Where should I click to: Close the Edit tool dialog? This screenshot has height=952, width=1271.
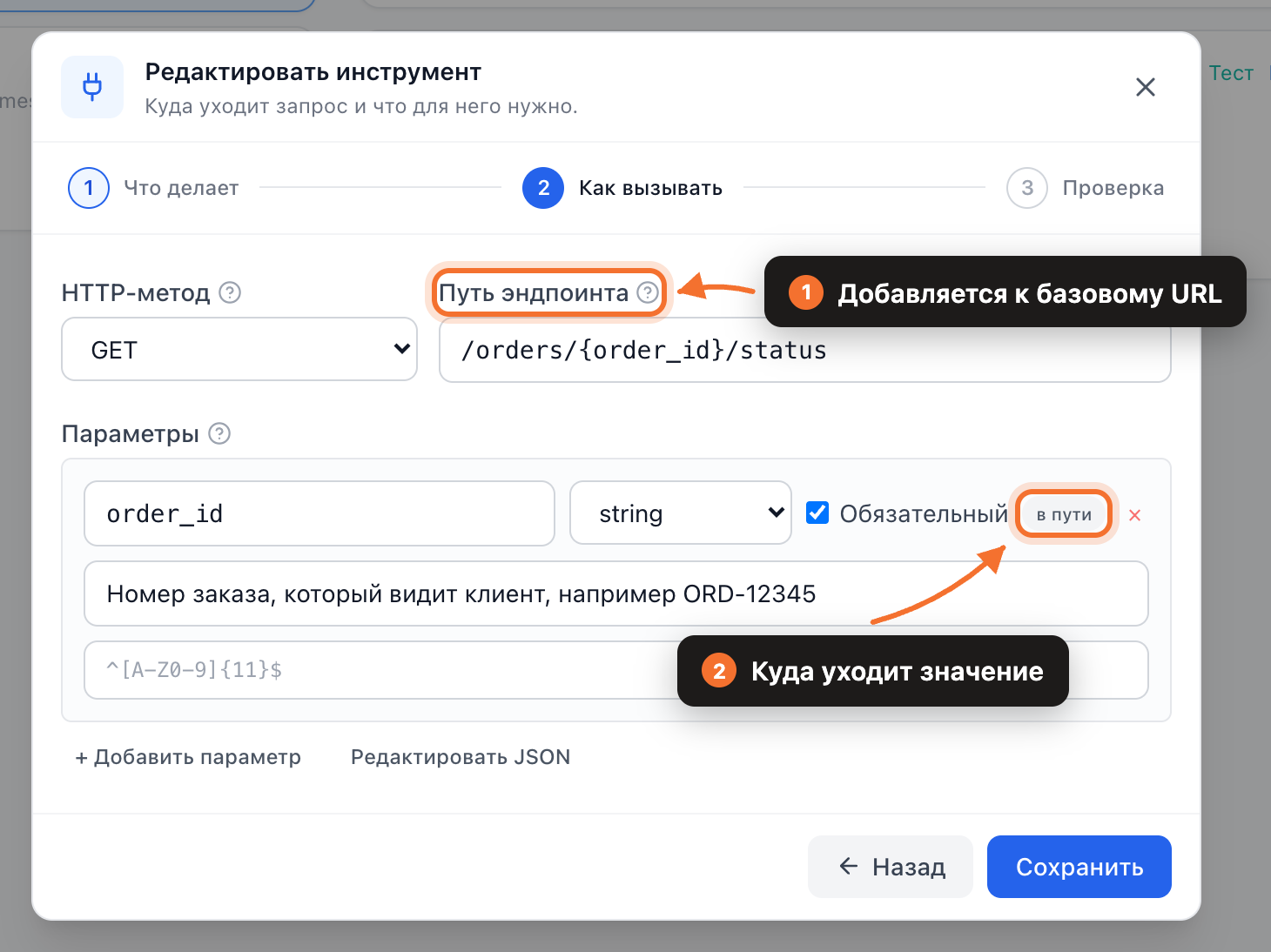coord(1146,87)
